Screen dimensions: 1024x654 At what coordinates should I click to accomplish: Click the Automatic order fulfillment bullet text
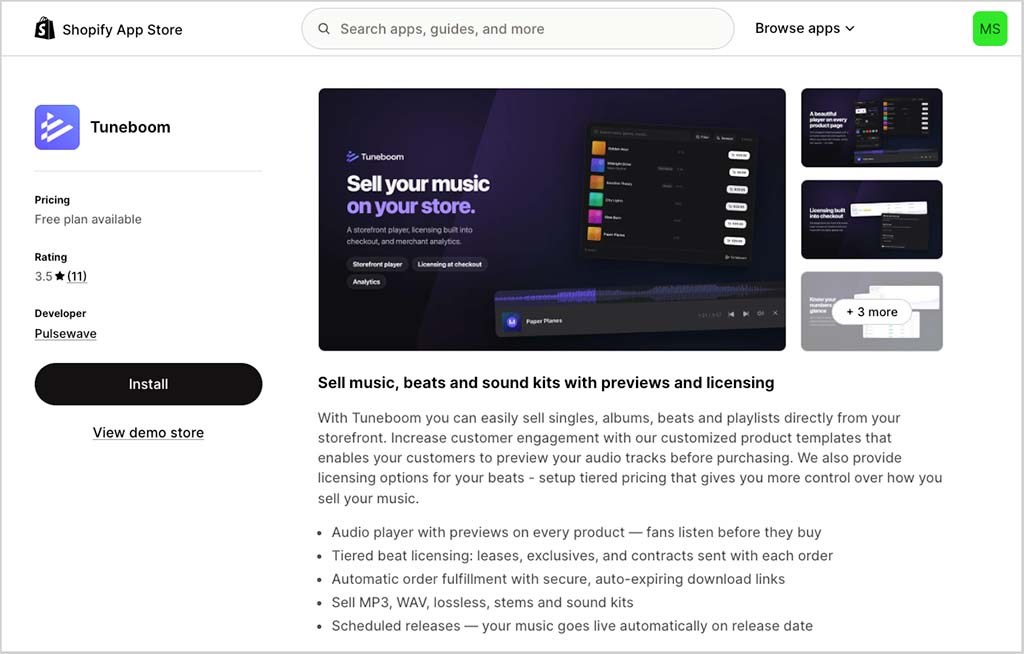point(558,580)
